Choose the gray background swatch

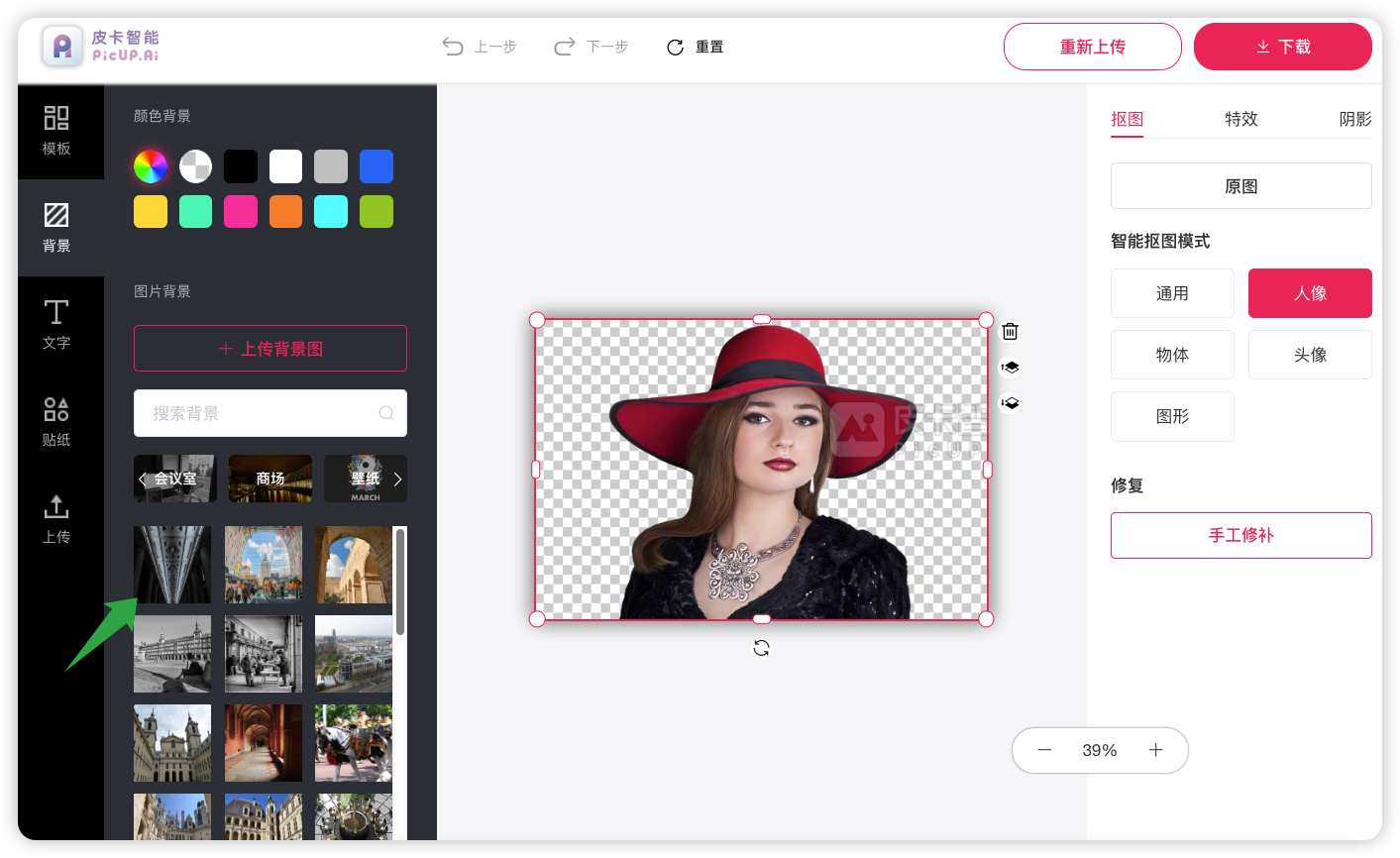pos(331,166)
